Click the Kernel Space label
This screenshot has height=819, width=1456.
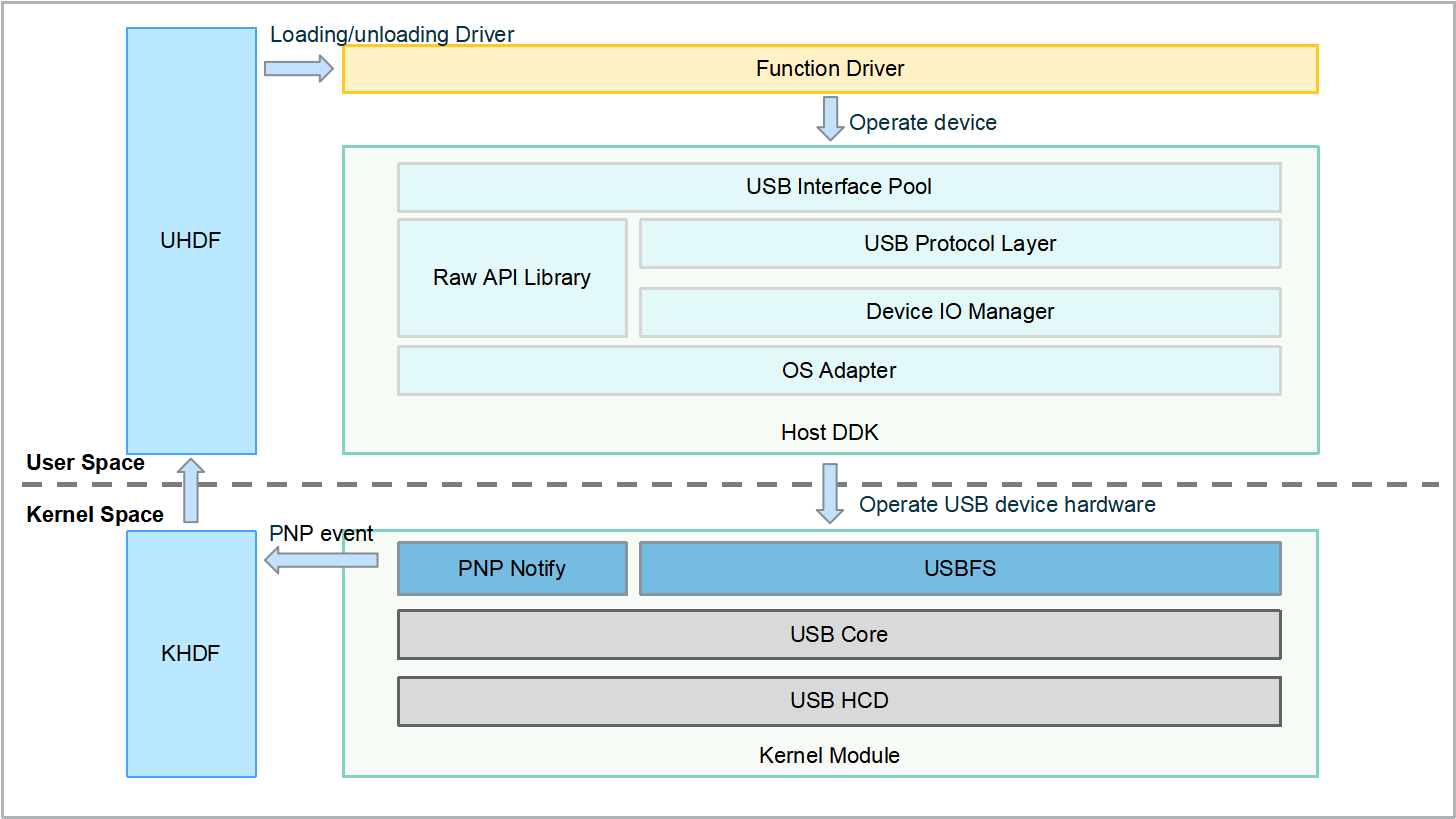coord(95,515)
